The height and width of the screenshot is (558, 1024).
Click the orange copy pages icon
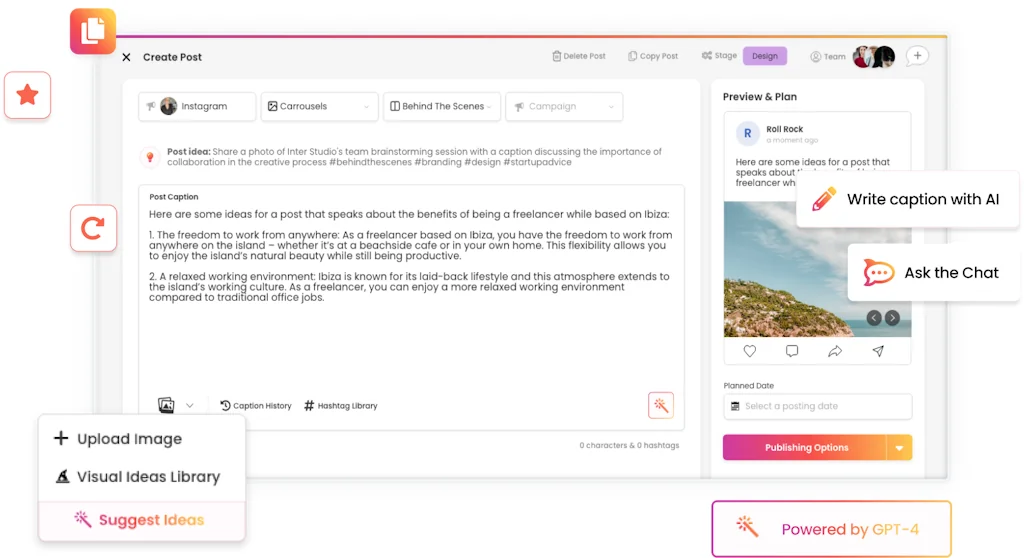93,31
